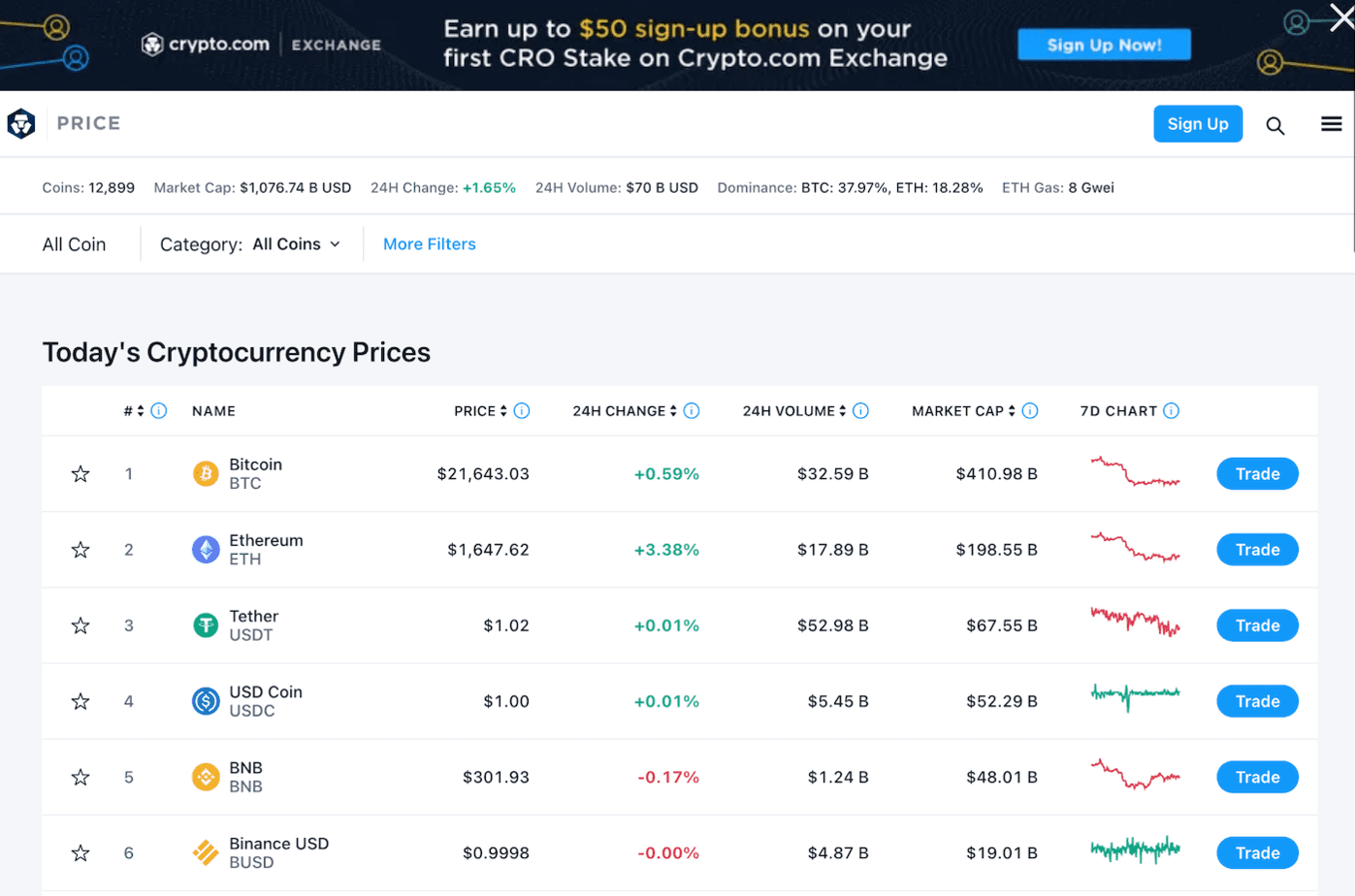Open the Category All Coins dropdown
The height and width of the screenshot is (896, 1355).
click(x=296, y=244)
